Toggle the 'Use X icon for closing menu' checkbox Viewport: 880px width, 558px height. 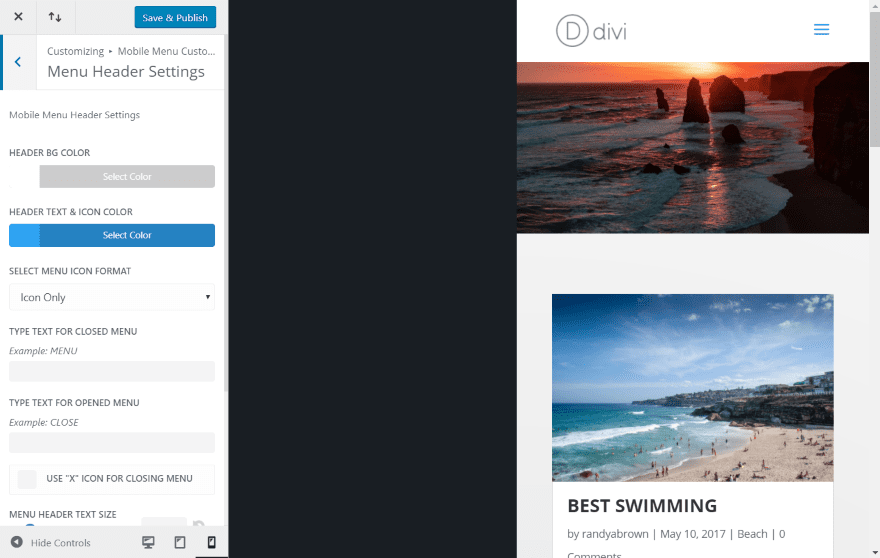(x=27, y=479)
